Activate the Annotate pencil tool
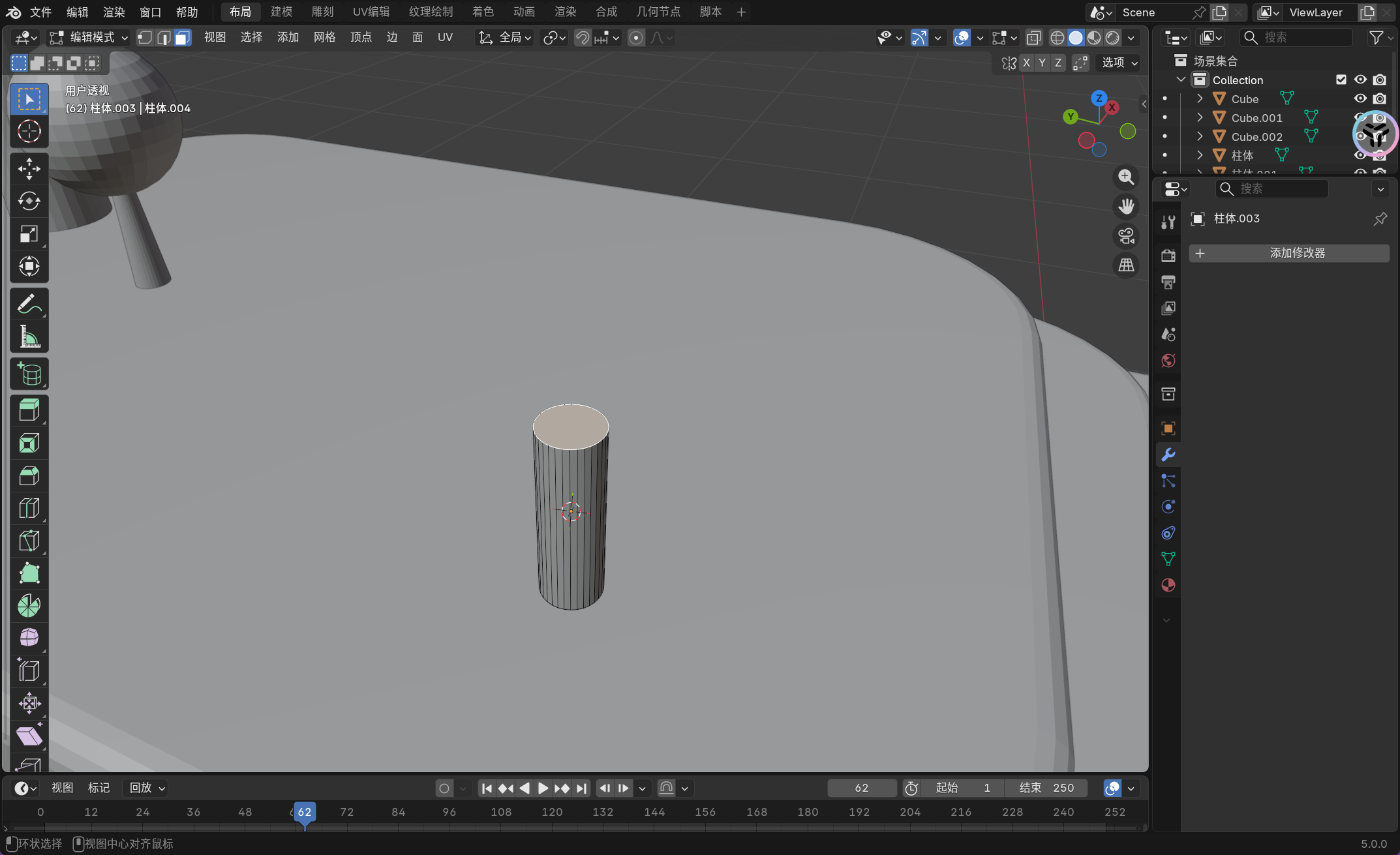This screenshot has width=1400, height=855. tap(29, 305)
